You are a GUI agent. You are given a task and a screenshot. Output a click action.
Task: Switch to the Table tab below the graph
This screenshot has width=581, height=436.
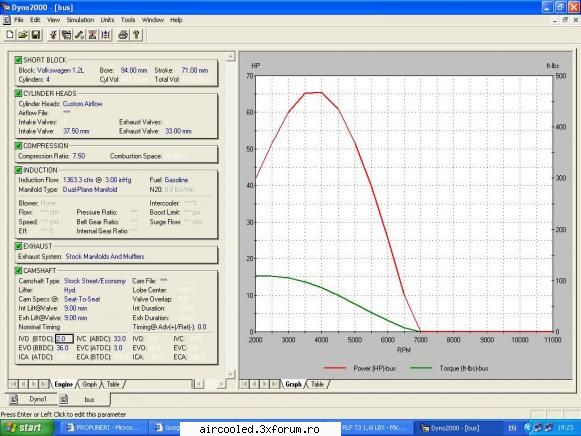[x=318, y=384]
